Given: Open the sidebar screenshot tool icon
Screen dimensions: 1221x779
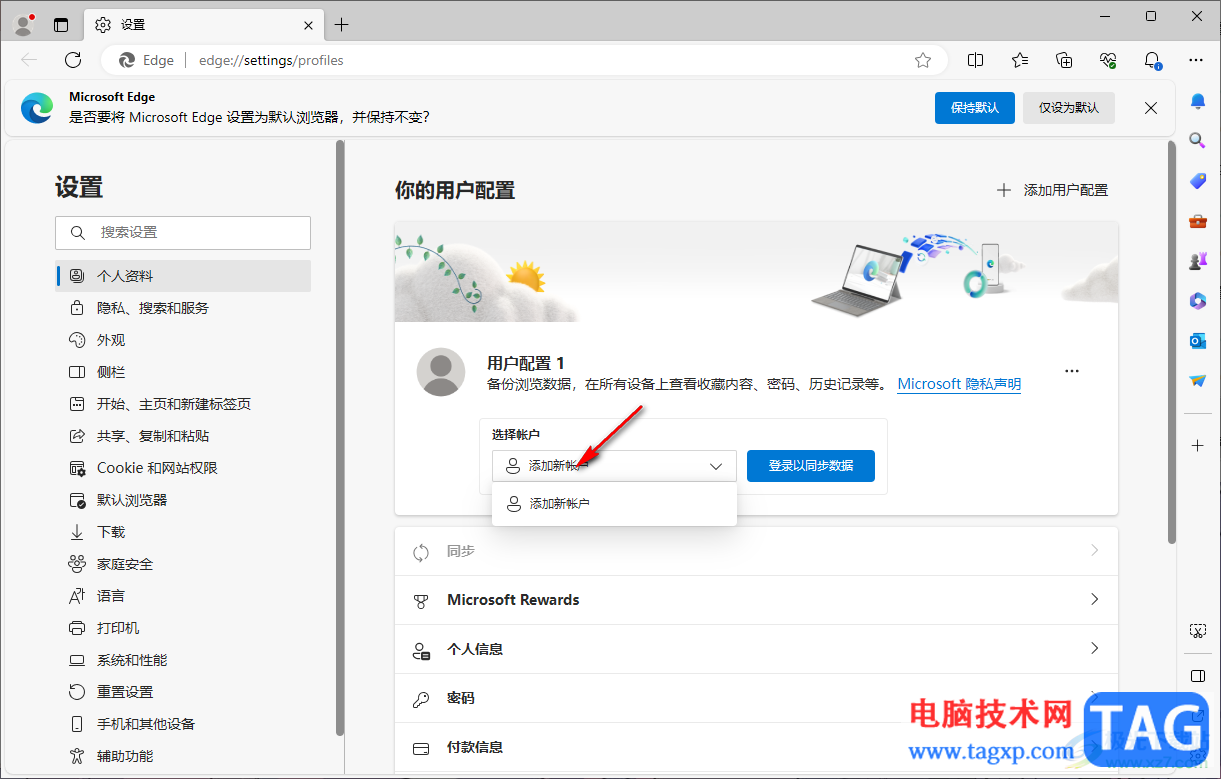Looking at the screenshot, I should [x=1198, y=631].
